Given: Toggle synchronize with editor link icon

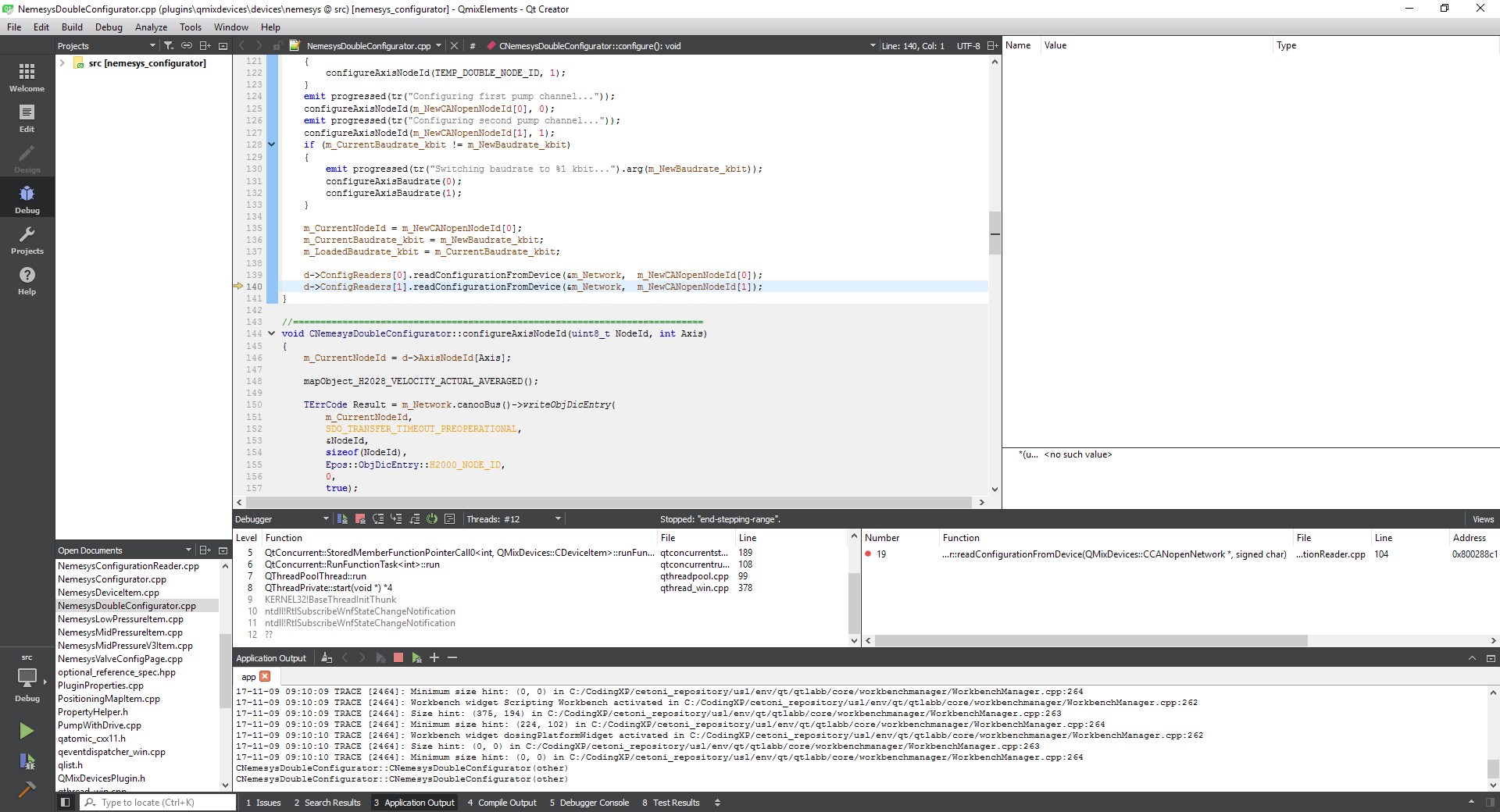Looking at the screenshot, I should click(x=187, y=46).
